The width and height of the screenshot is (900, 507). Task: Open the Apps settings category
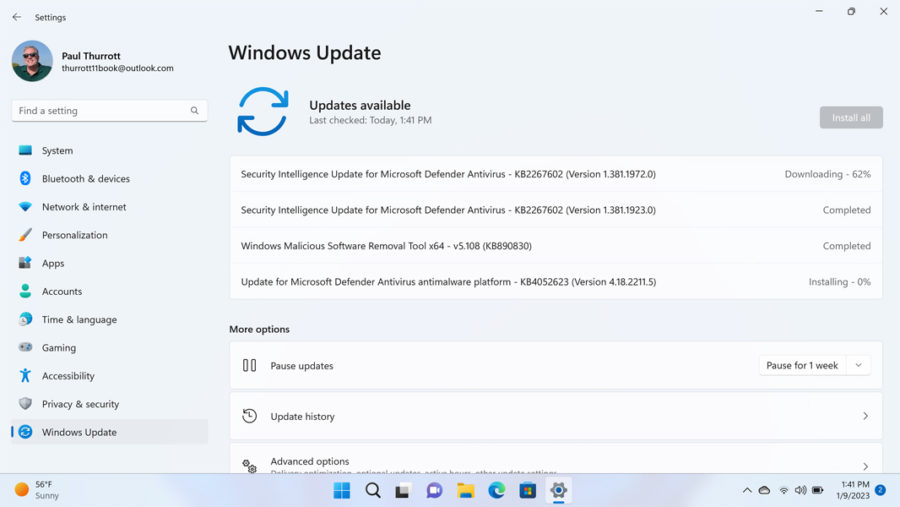click(109, 263)
